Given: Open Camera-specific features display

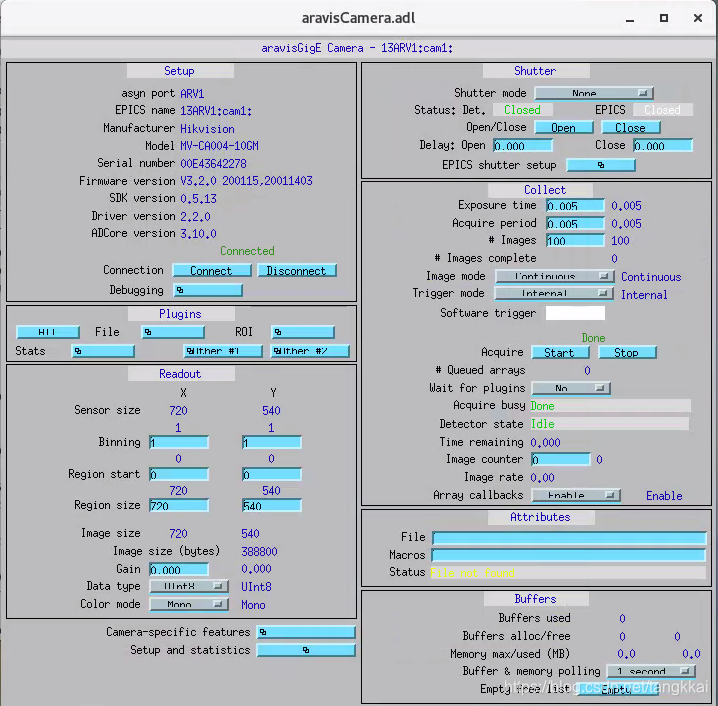Looking at the screenshot, I should pos(306,632).
